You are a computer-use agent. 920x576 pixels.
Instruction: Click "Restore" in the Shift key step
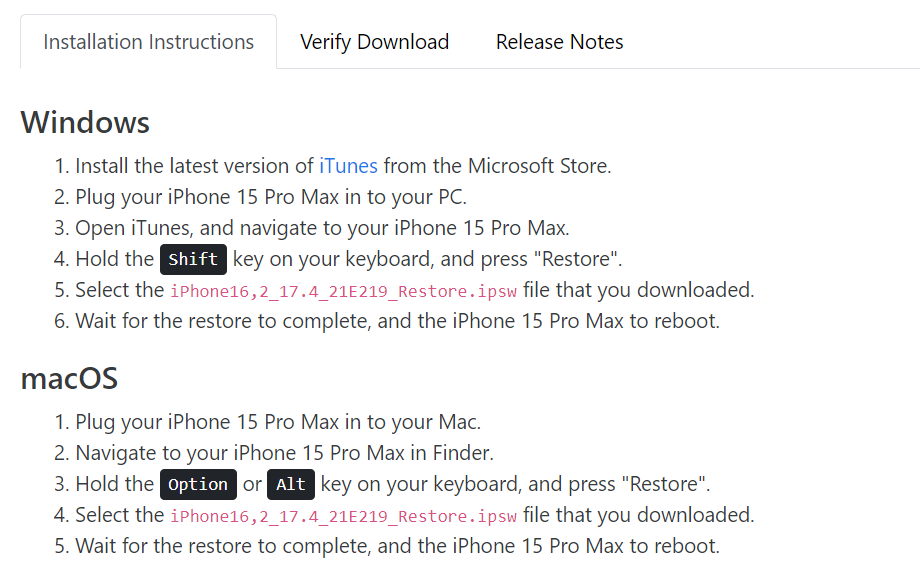pos(580,260)
